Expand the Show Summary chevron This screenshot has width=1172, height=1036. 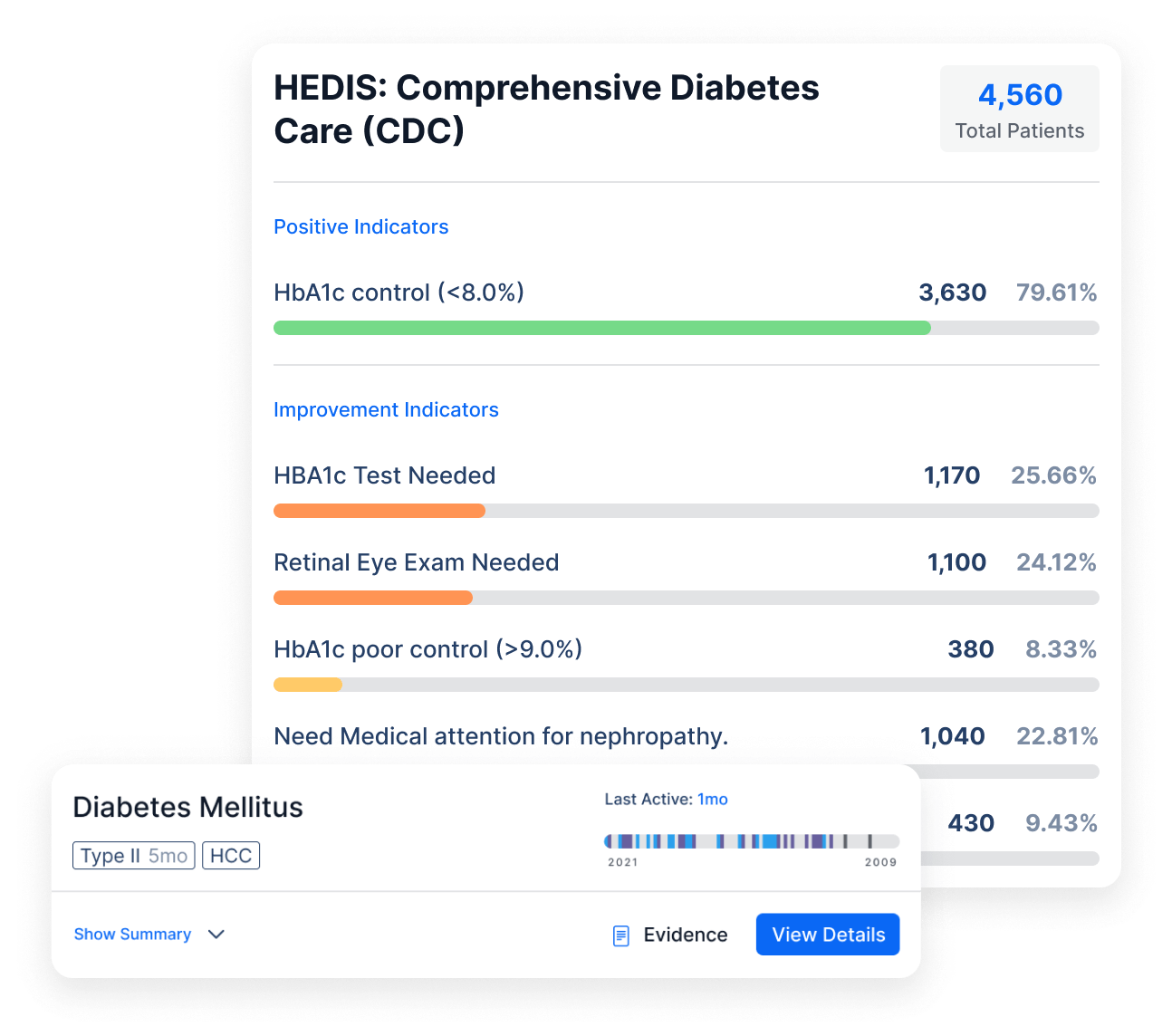click(216, 935)
